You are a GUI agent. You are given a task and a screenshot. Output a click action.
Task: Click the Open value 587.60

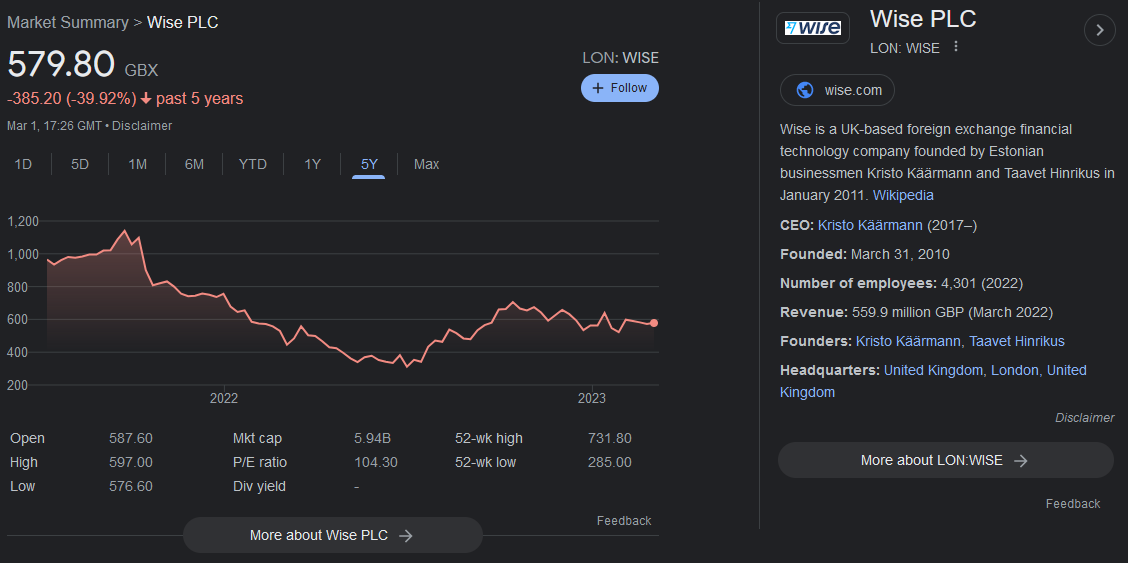coord(131,438)
